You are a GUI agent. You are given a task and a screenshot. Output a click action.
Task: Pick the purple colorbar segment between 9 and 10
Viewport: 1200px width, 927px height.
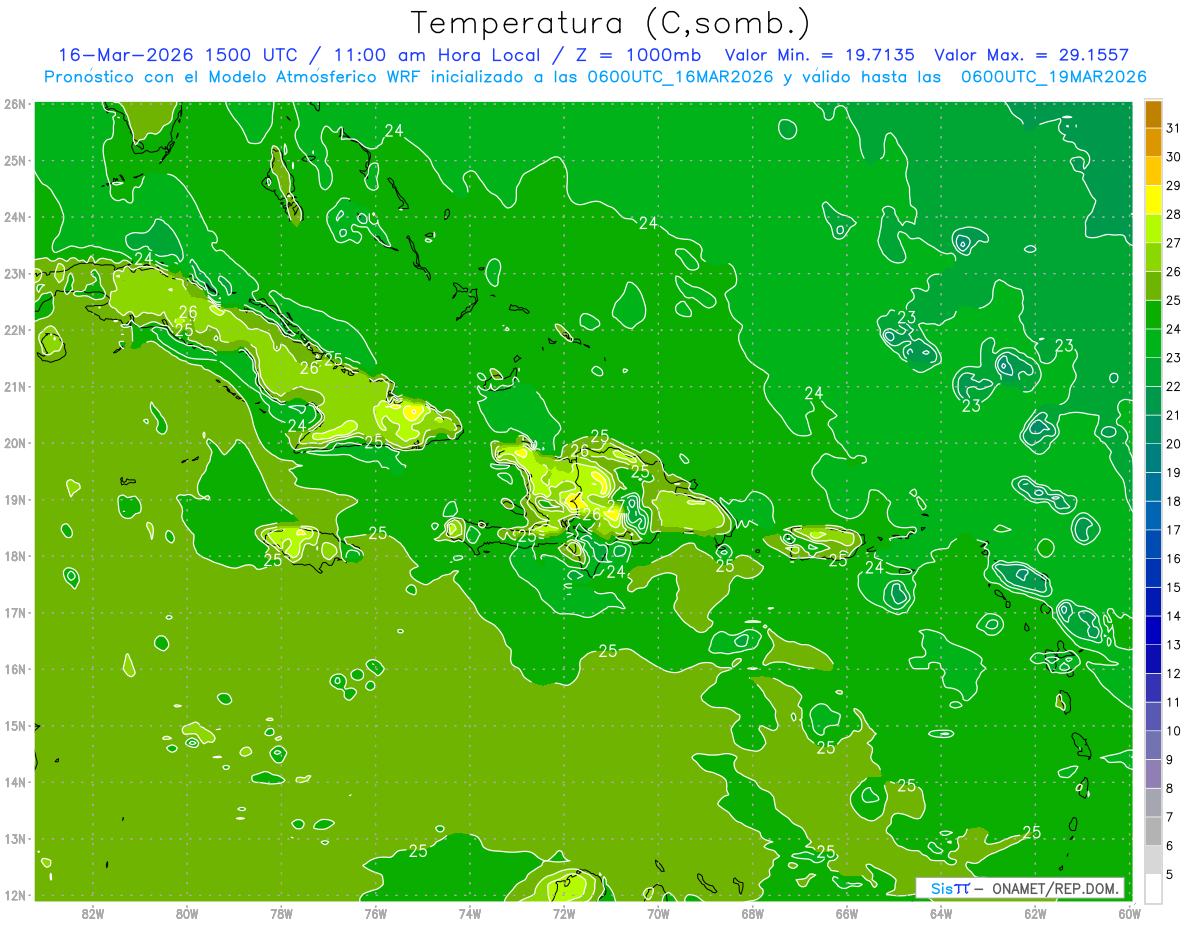1153,745
